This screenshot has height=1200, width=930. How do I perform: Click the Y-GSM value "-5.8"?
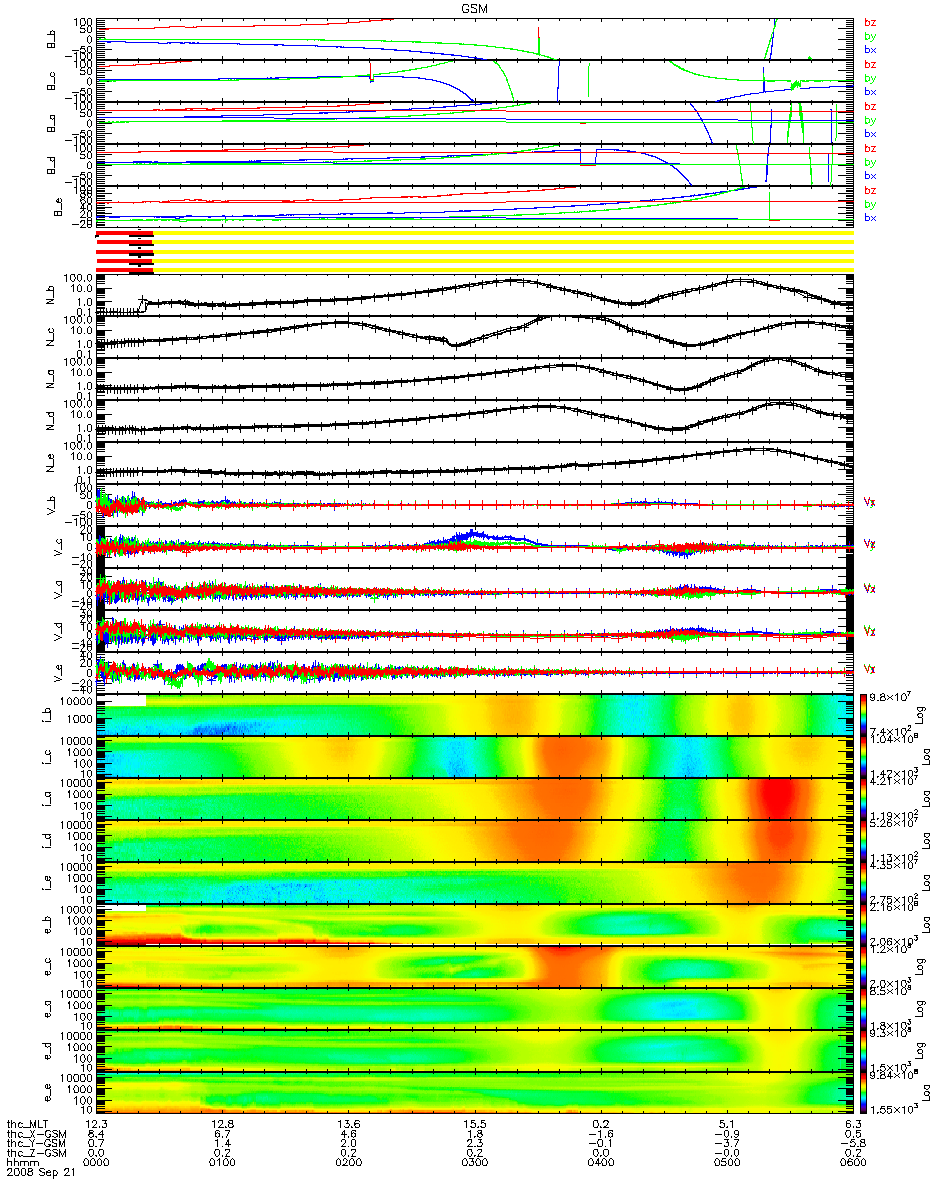click(853, 1141)
